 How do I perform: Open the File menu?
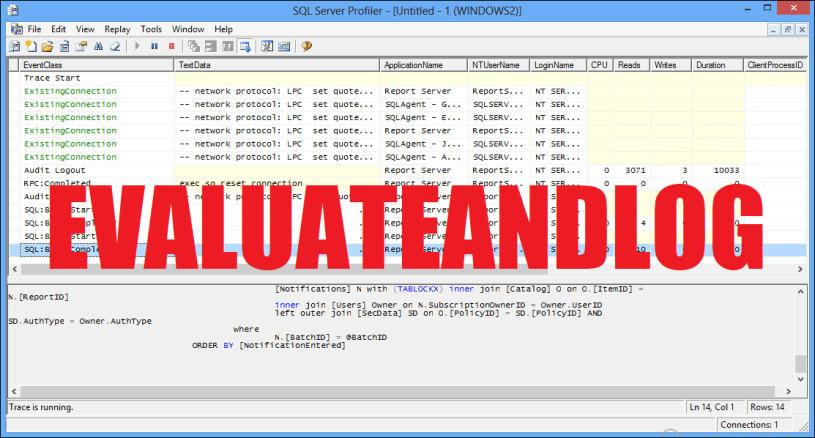[34, 30]
